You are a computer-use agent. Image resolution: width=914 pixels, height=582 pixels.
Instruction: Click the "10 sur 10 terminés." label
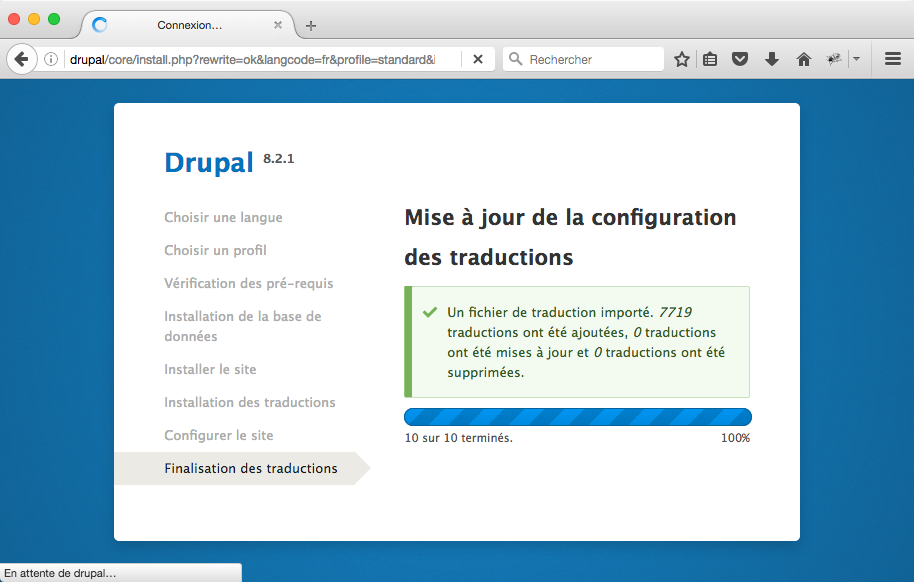[x=459, y=438]
